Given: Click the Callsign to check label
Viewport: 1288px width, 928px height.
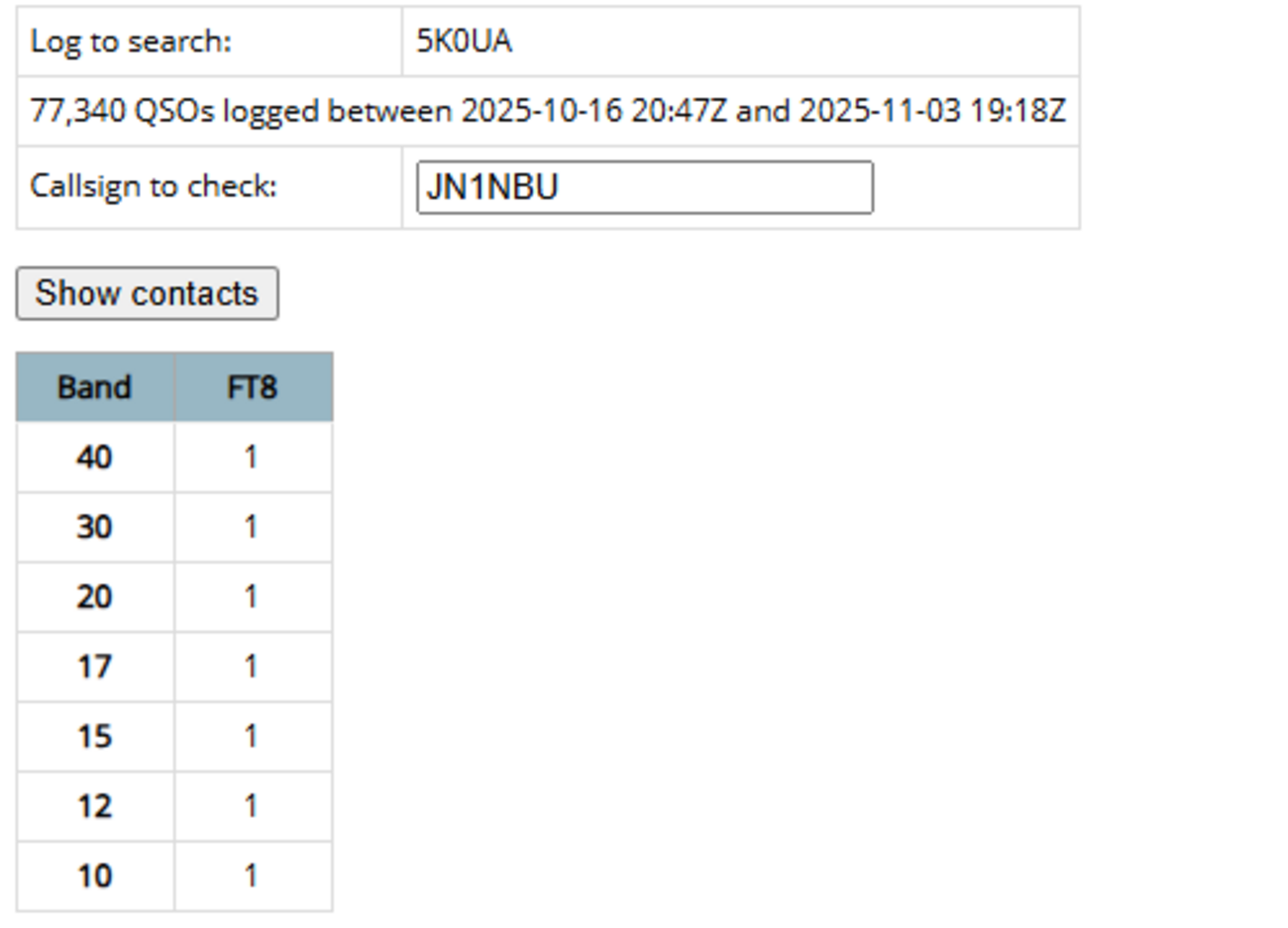Looking at the screenshot, I should click(x=154, y=186).
